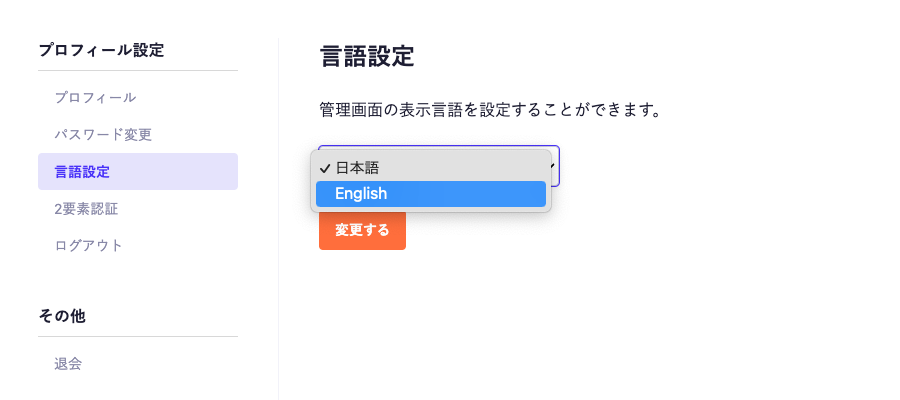This screenshot has height=400, width=900.
Task: Go to パスワード変更 page
Action: (x=103, y=134)
